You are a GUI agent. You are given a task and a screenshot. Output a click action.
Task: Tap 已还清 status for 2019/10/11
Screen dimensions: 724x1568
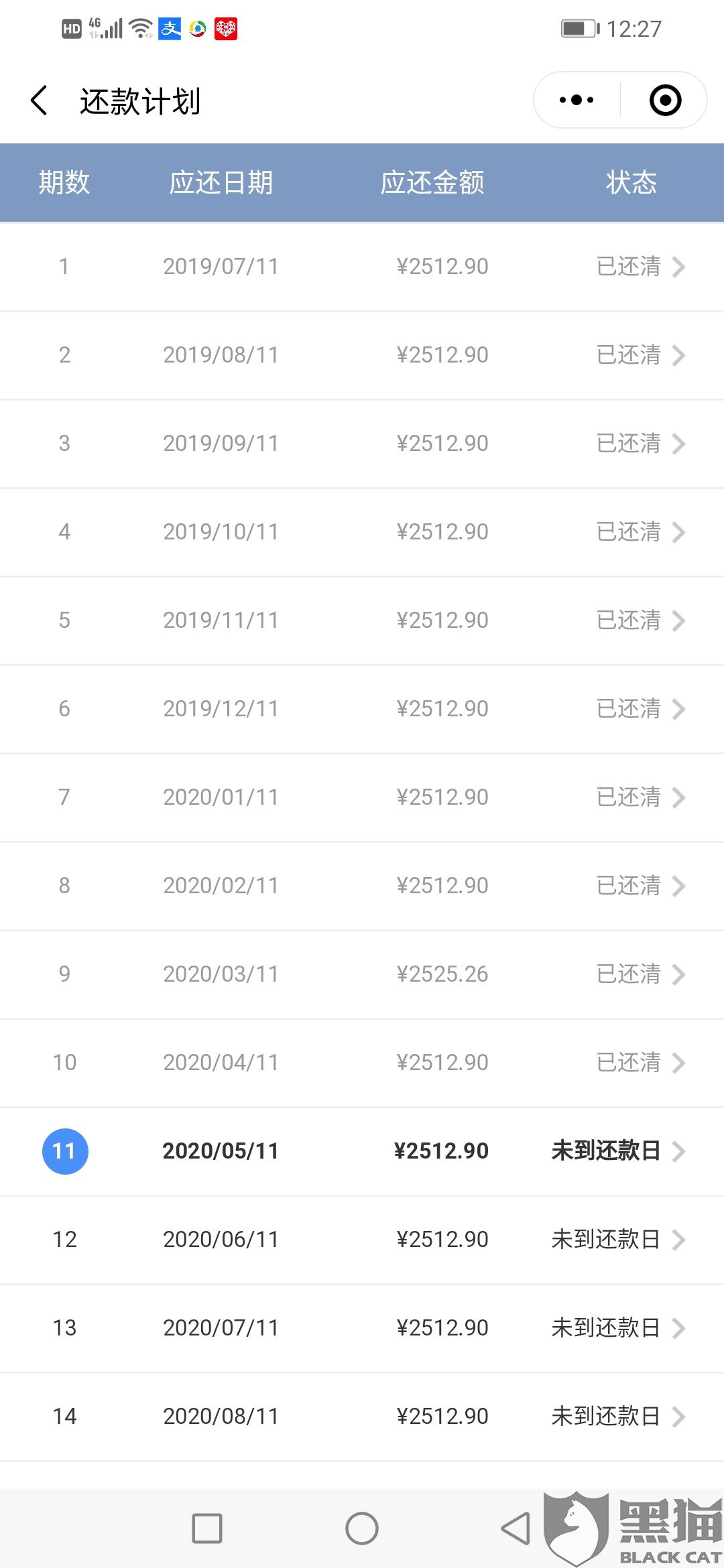point(628,532)
